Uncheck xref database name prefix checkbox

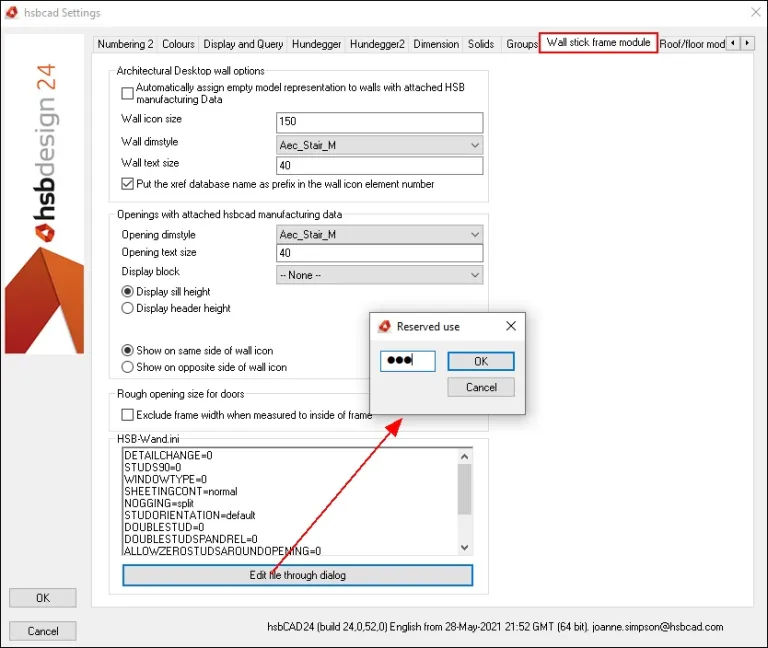(x=127, y=184)
